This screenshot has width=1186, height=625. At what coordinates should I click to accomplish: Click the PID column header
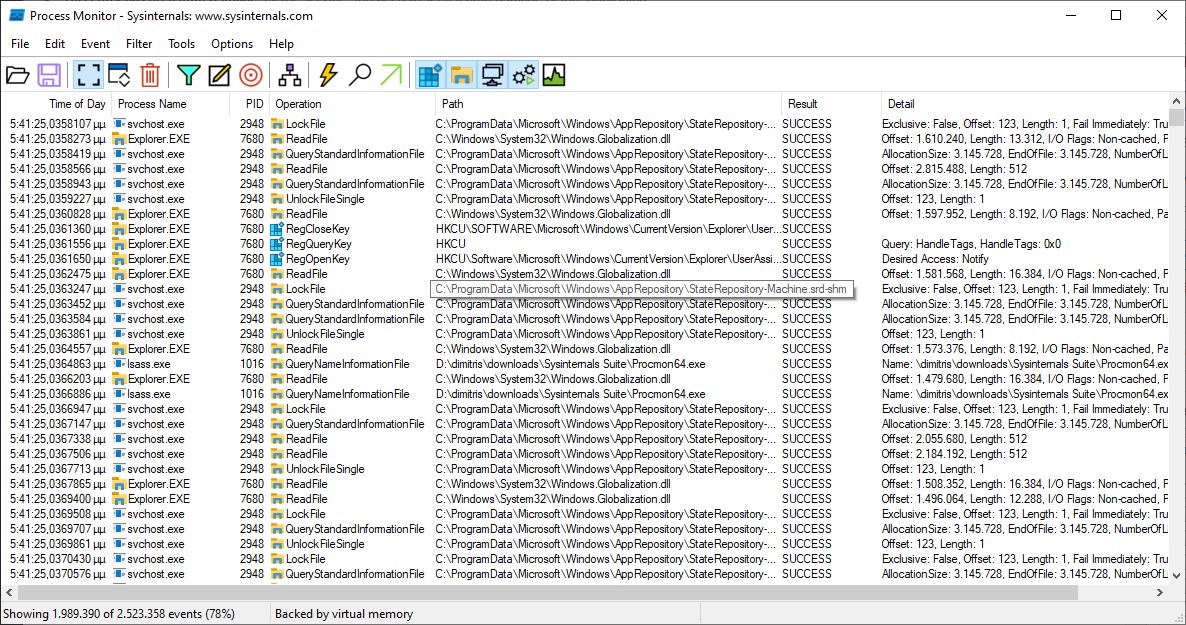pyautogui.click(x=250, y=104)
